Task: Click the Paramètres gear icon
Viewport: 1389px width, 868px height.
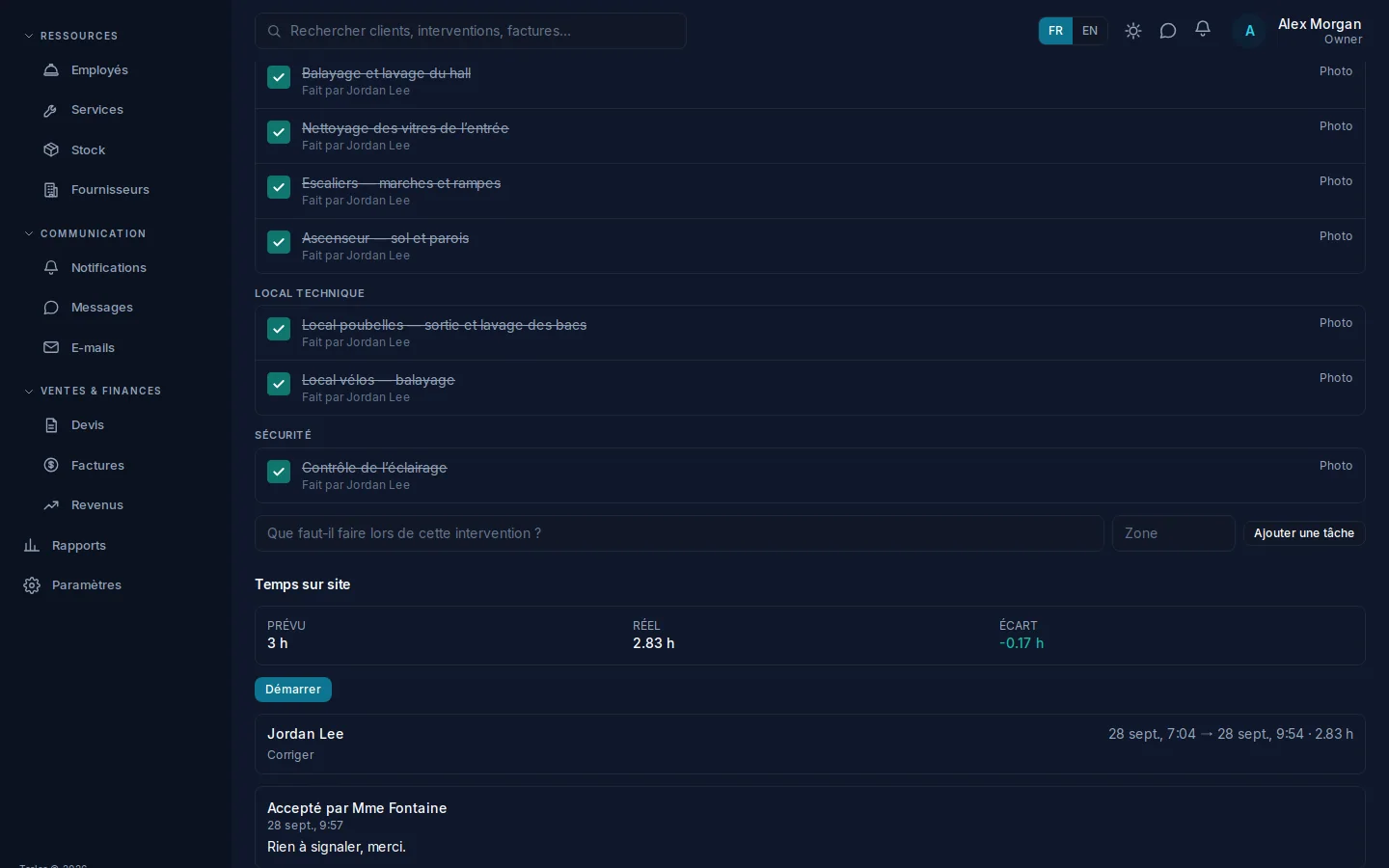Action: point(32,585)
